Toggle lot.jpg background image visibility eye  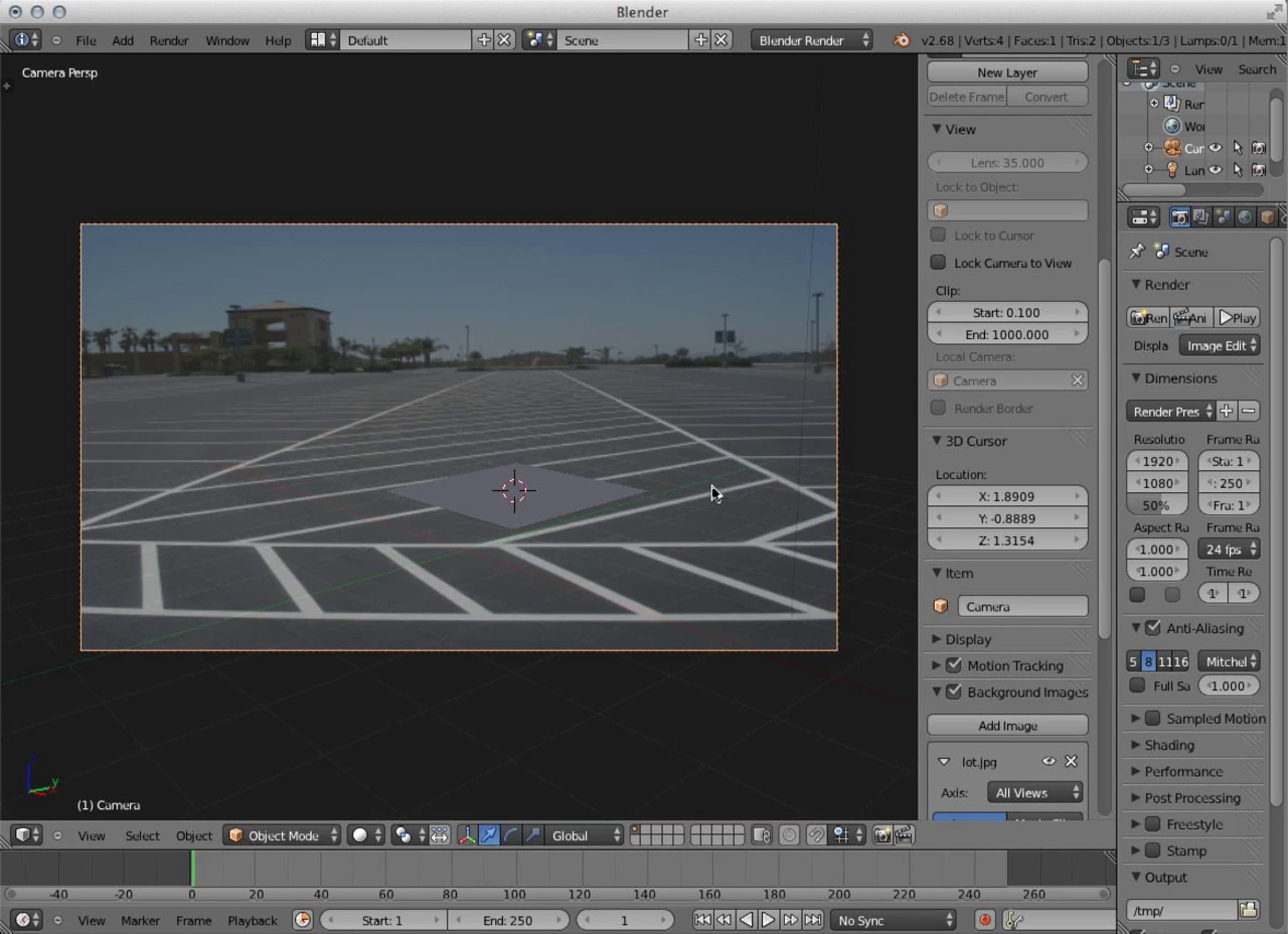coord(1048,761)
